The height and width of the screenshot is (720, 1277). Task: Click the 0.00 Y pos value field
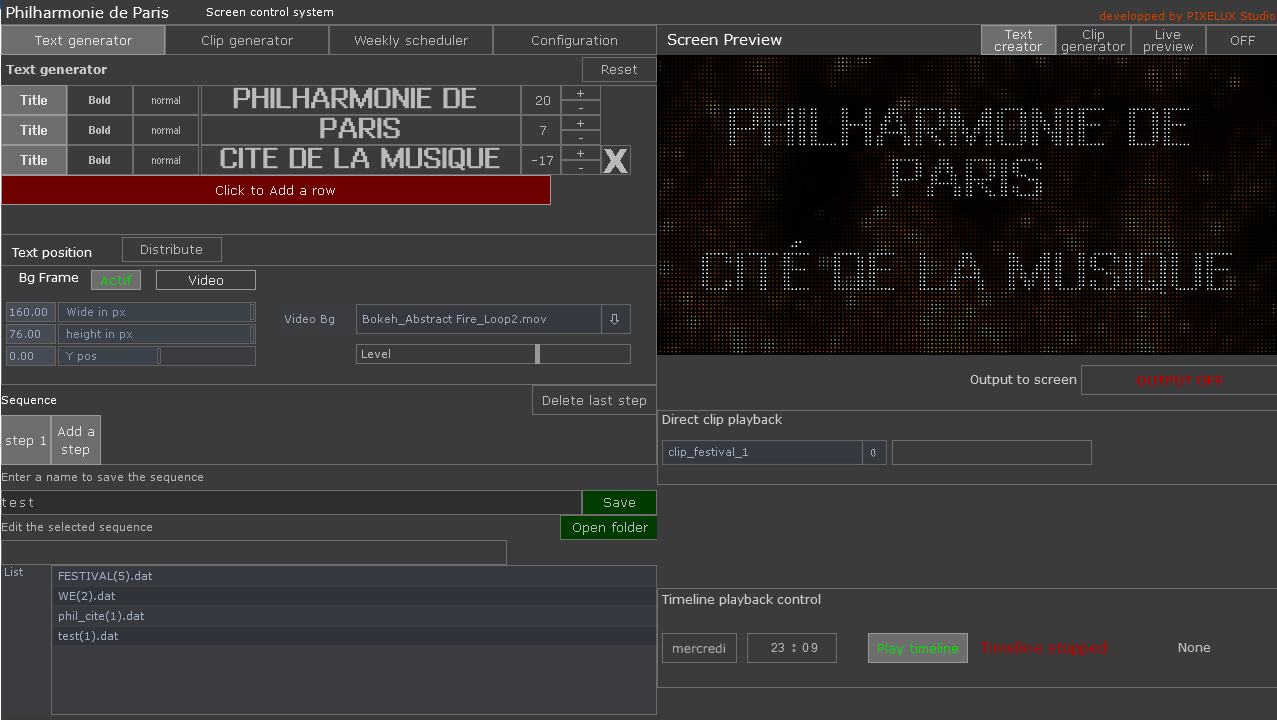(x=30, y=356)
